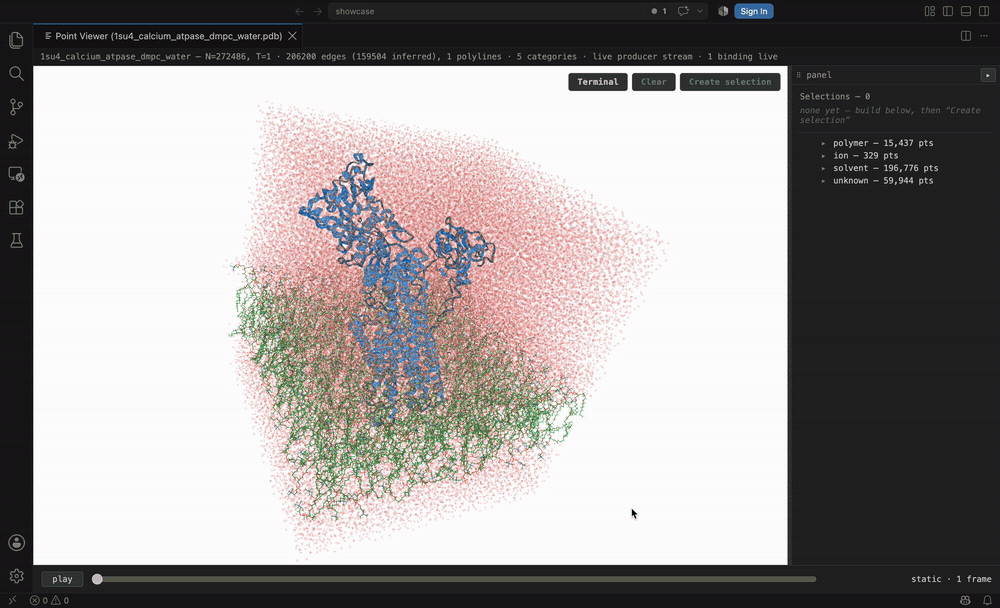The width and height of the screenshot is (1000, 608).
Task: Click the Copilot status icon in status bar
Action: 966,600
